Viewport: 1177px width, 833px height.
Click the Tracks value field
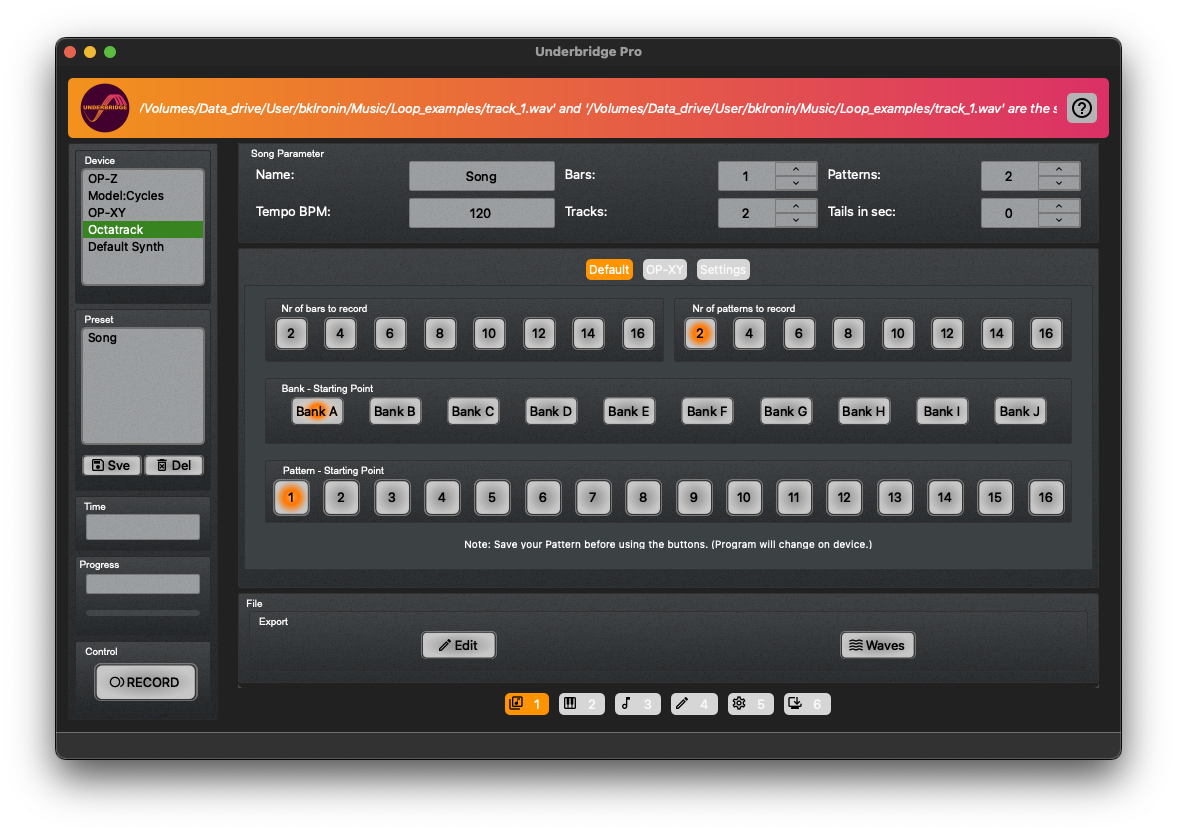[x=747, y=213]
